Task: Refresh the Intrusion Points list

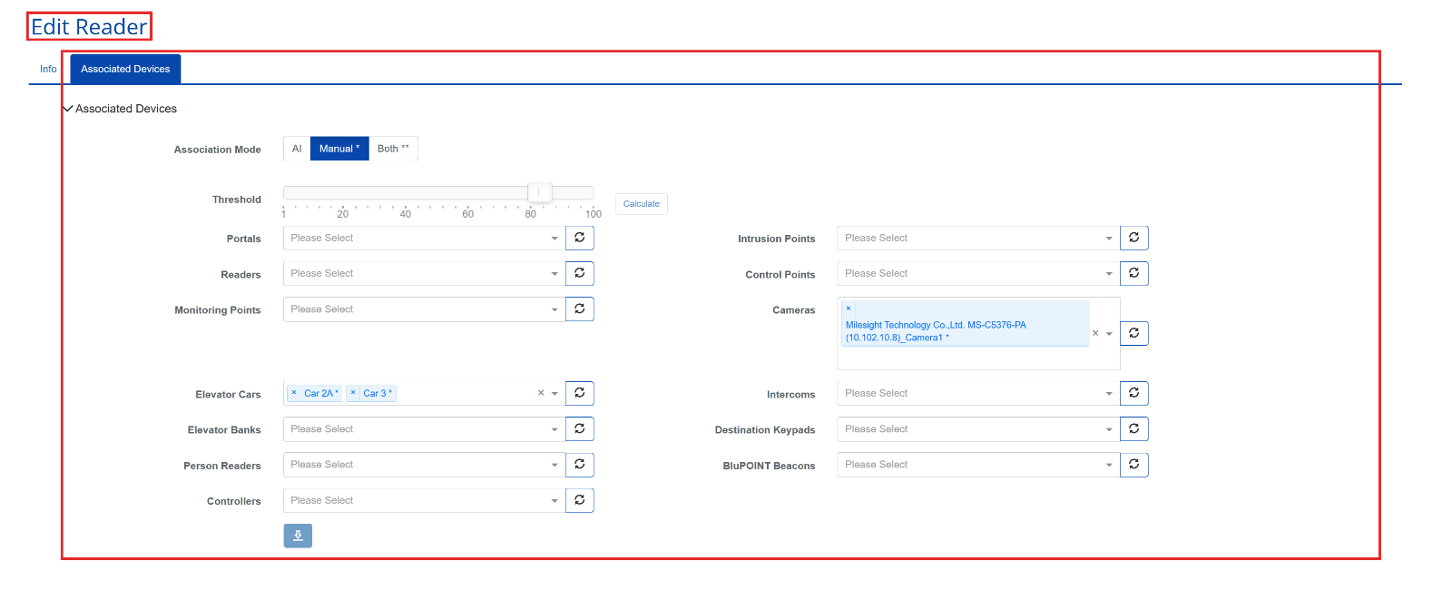Action: (1134, 238)
